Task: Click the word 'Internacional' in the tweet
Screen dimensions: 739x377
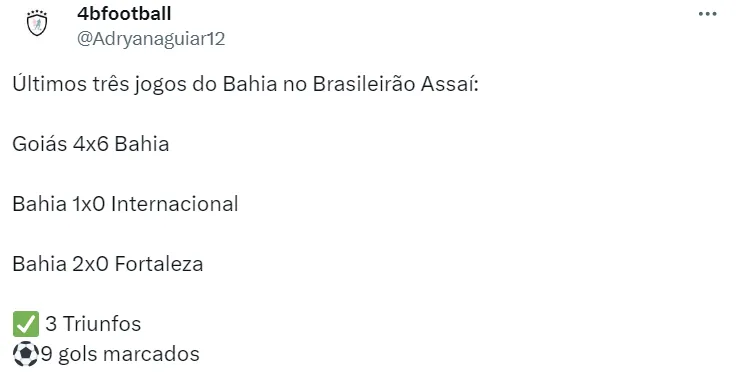Action: pyautogui.click(x=175, y=205)
